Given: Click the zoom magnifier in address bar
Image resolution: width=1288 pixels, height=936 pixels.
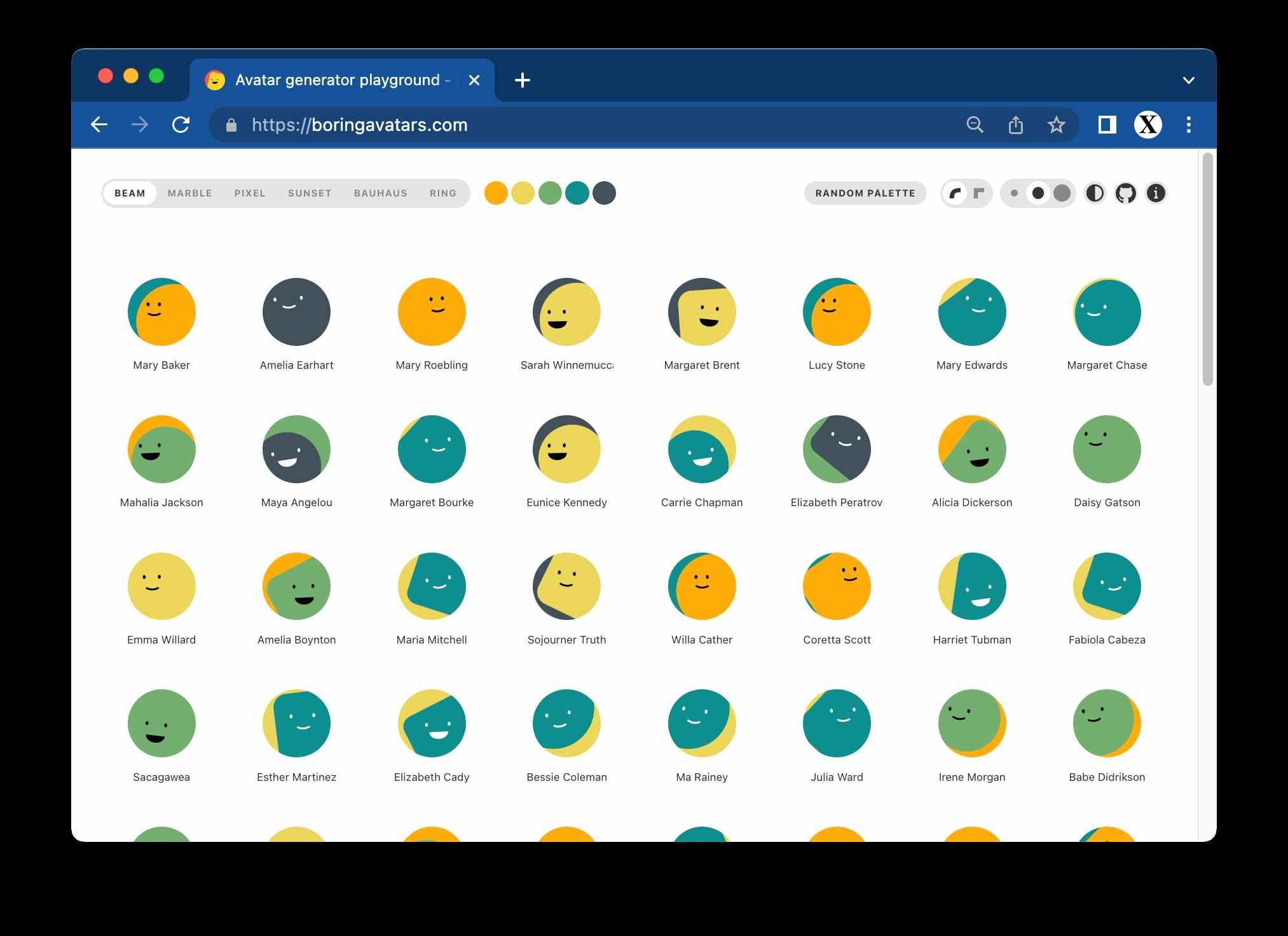Looking at the screenshot, I should [x=975, y=125].
